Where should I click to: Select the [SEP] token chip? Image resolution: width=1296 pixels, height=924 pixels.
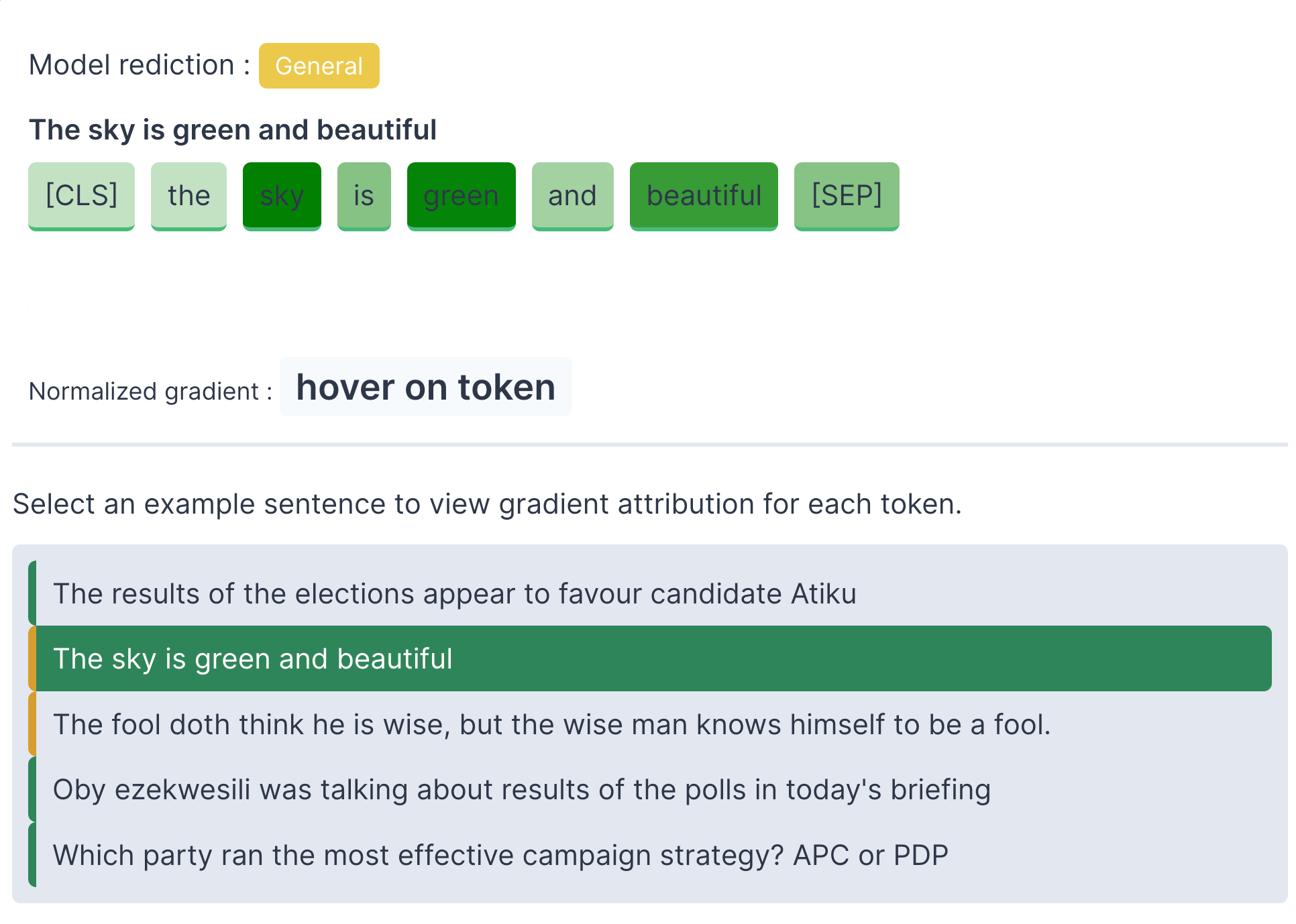coord(847,196)
